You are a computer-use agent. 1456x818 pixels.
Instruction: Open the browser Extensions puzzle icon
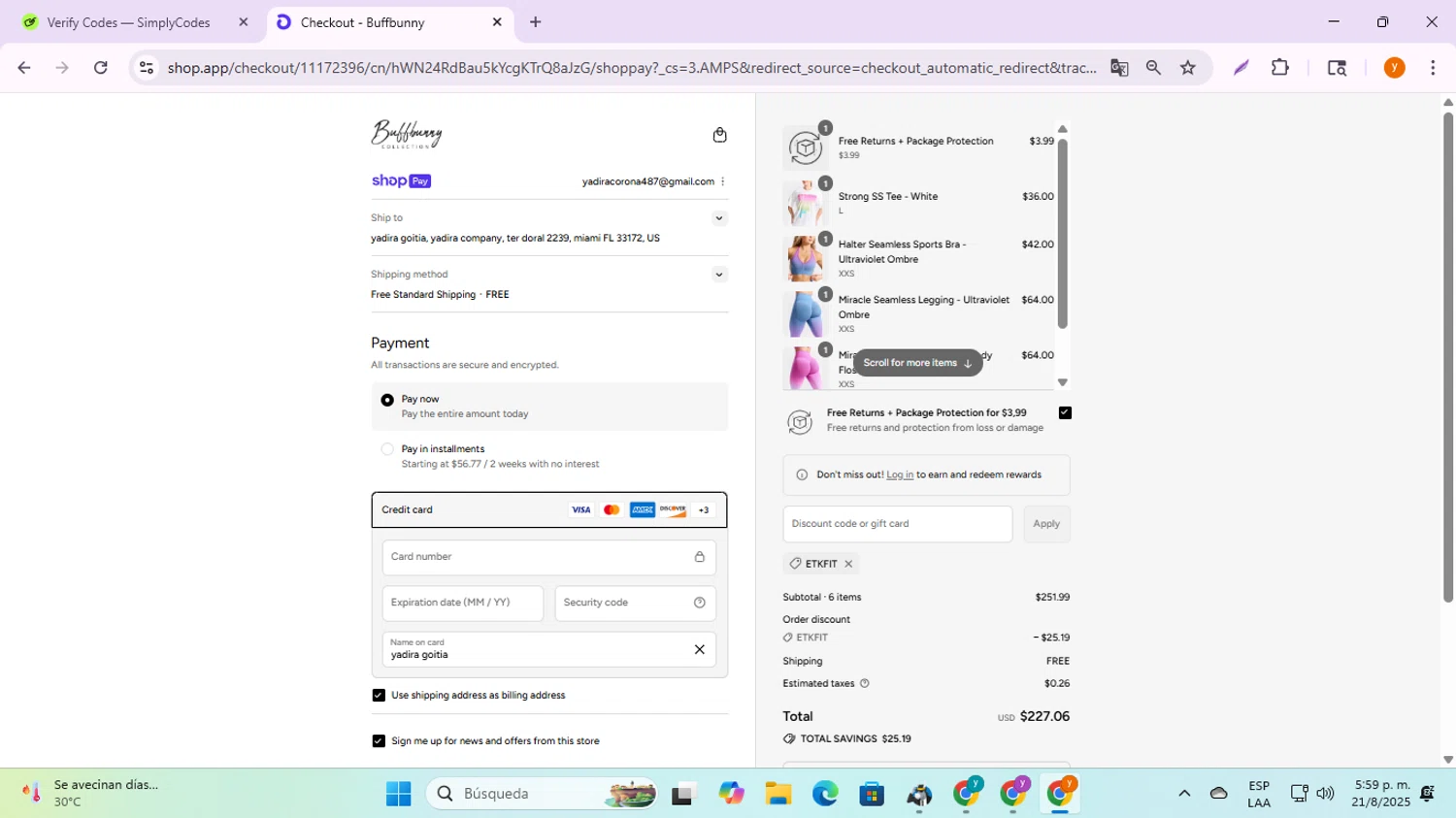(x=1280, y=68)
